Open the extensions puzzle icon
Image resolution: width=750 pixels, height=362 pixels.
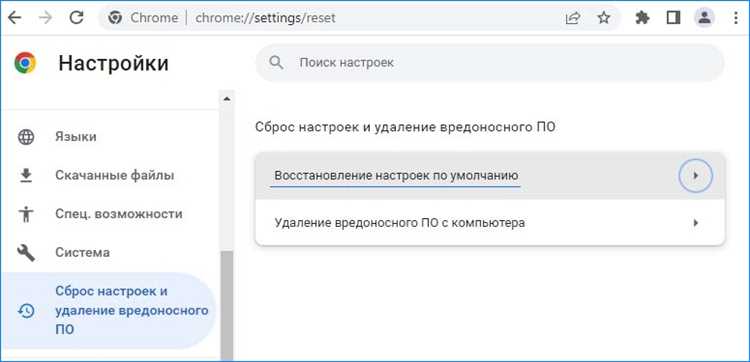(x=642, y=18)
